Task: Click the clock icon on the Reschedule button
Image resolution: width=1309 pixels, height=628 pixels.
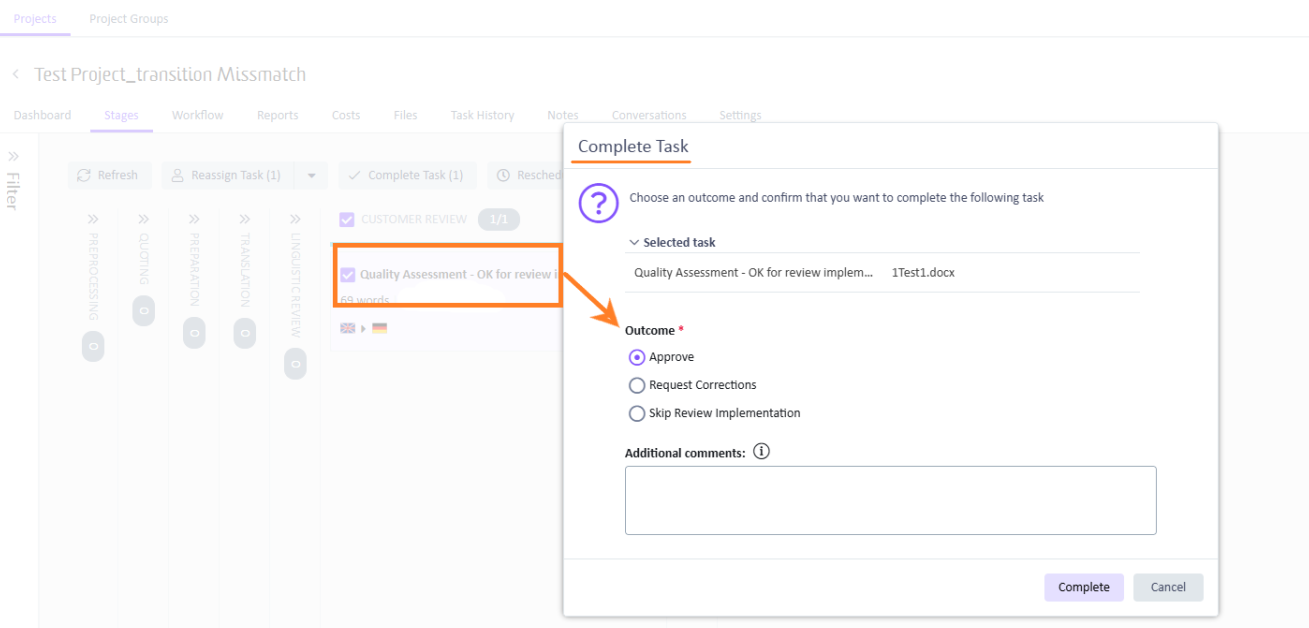Action: 505,175
